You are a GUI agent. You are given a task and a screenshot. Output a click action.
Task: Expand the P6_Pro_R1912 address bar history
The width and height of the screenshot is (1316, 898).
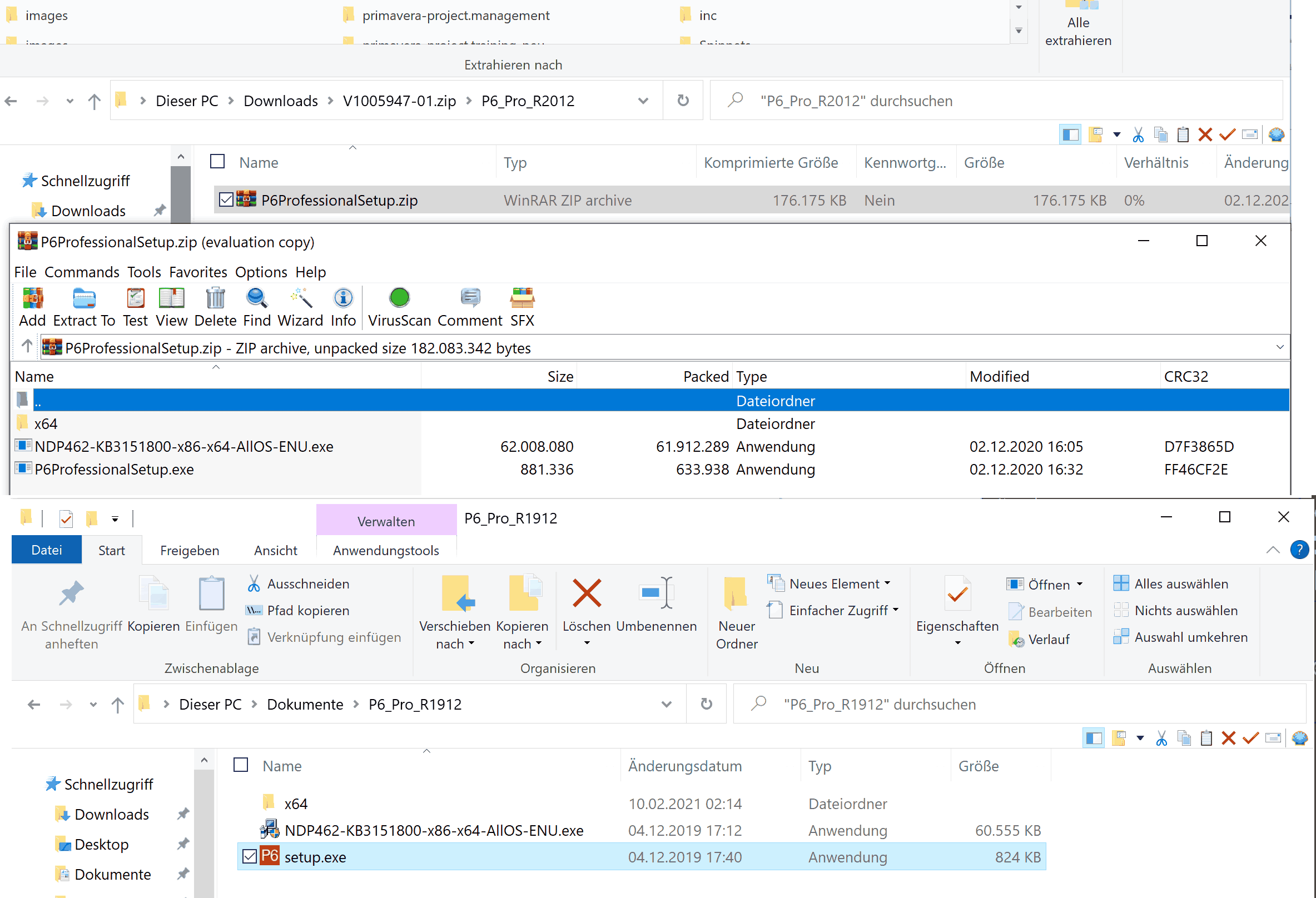(666, 704)
